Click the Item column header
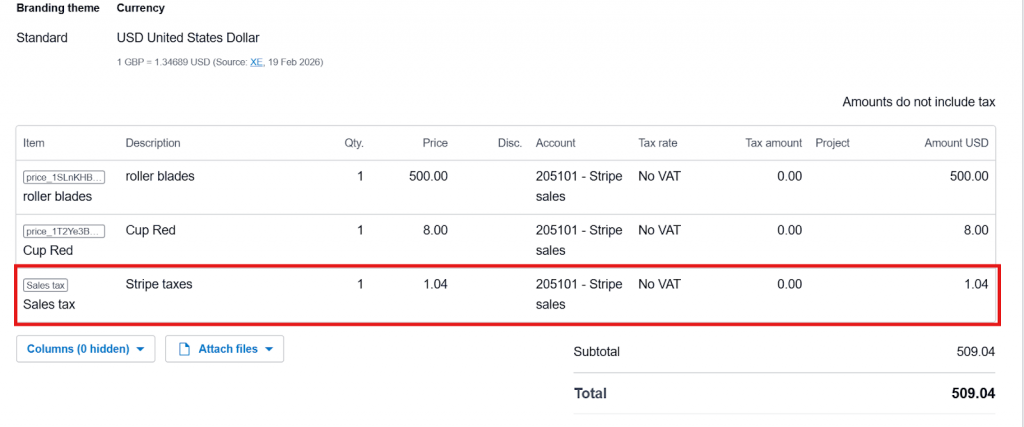The image size is (1024, 427). tap(34, 143)
